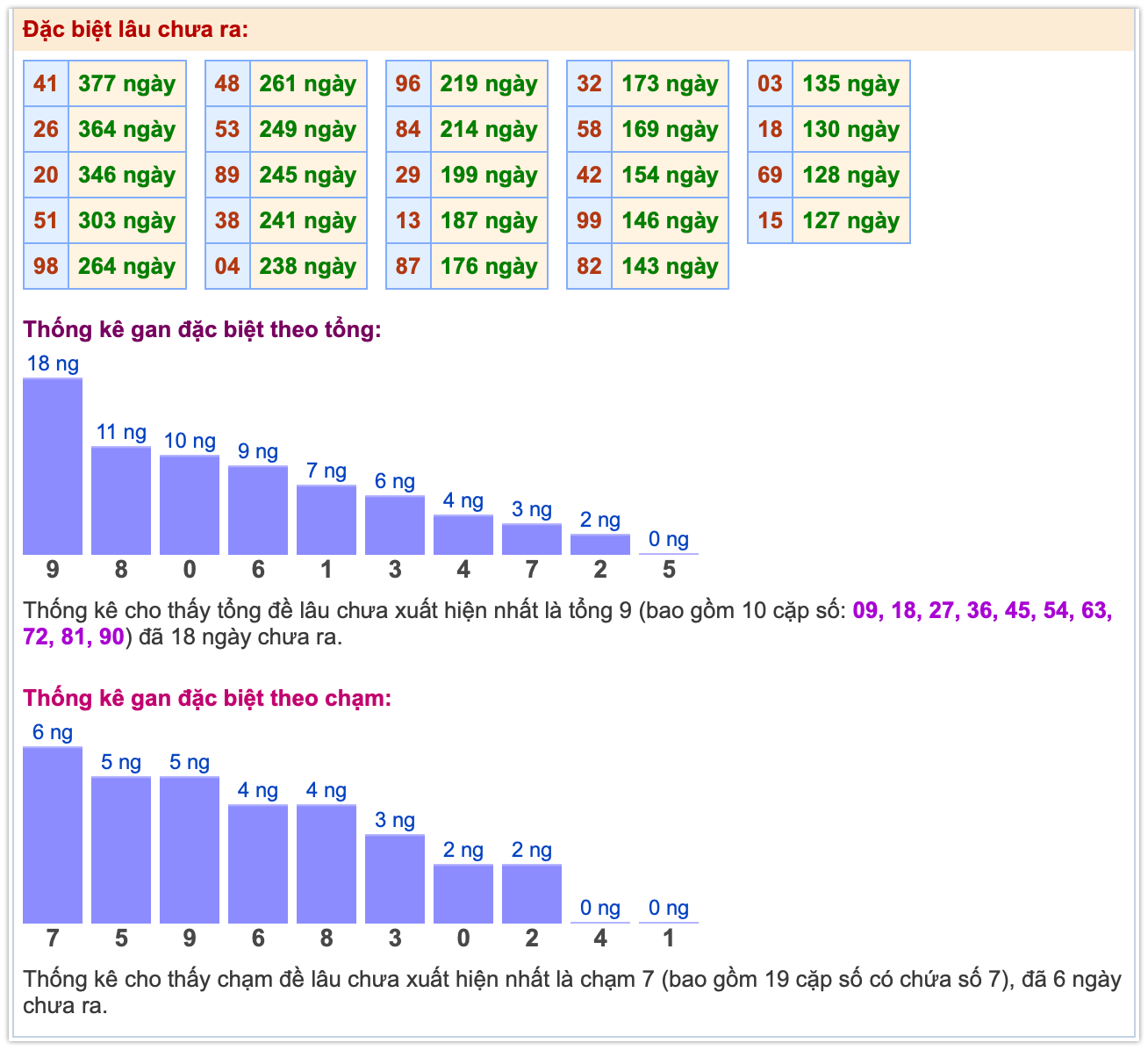Screen dimensions: 1148x1050
Task: Click the 'Đặc biệt lâu chưa ra' header
Action: (x=136, y=30)
